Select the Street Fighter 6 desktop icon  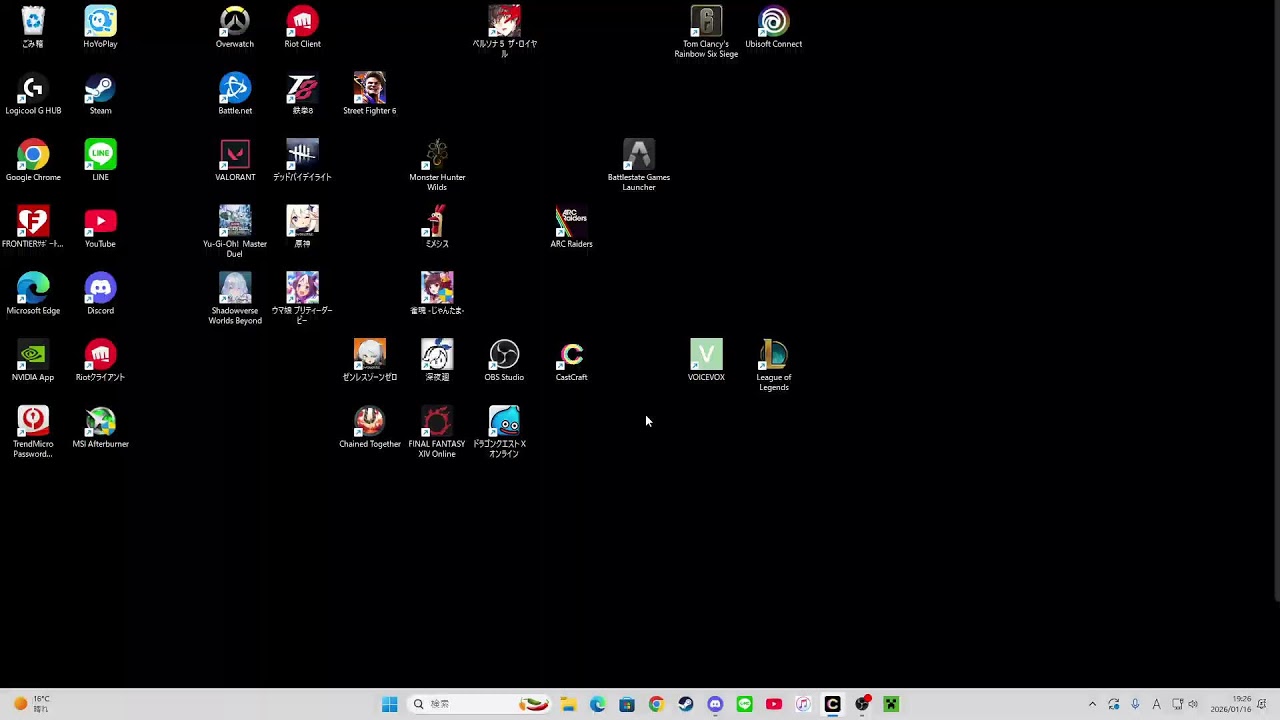click(369, 94)
